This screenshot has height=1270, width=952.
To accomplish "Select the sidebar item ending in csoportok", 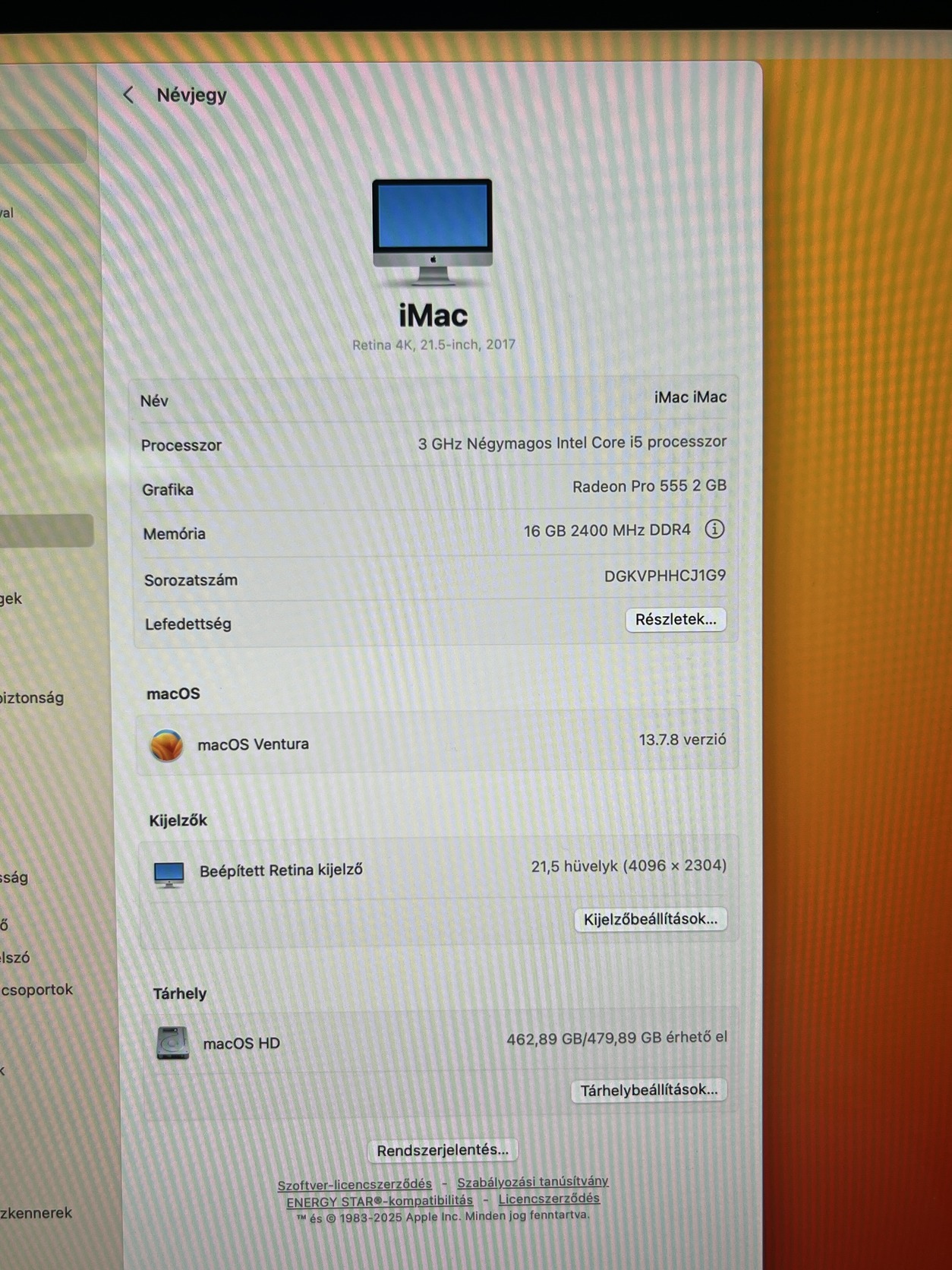I will coord(36,990).
